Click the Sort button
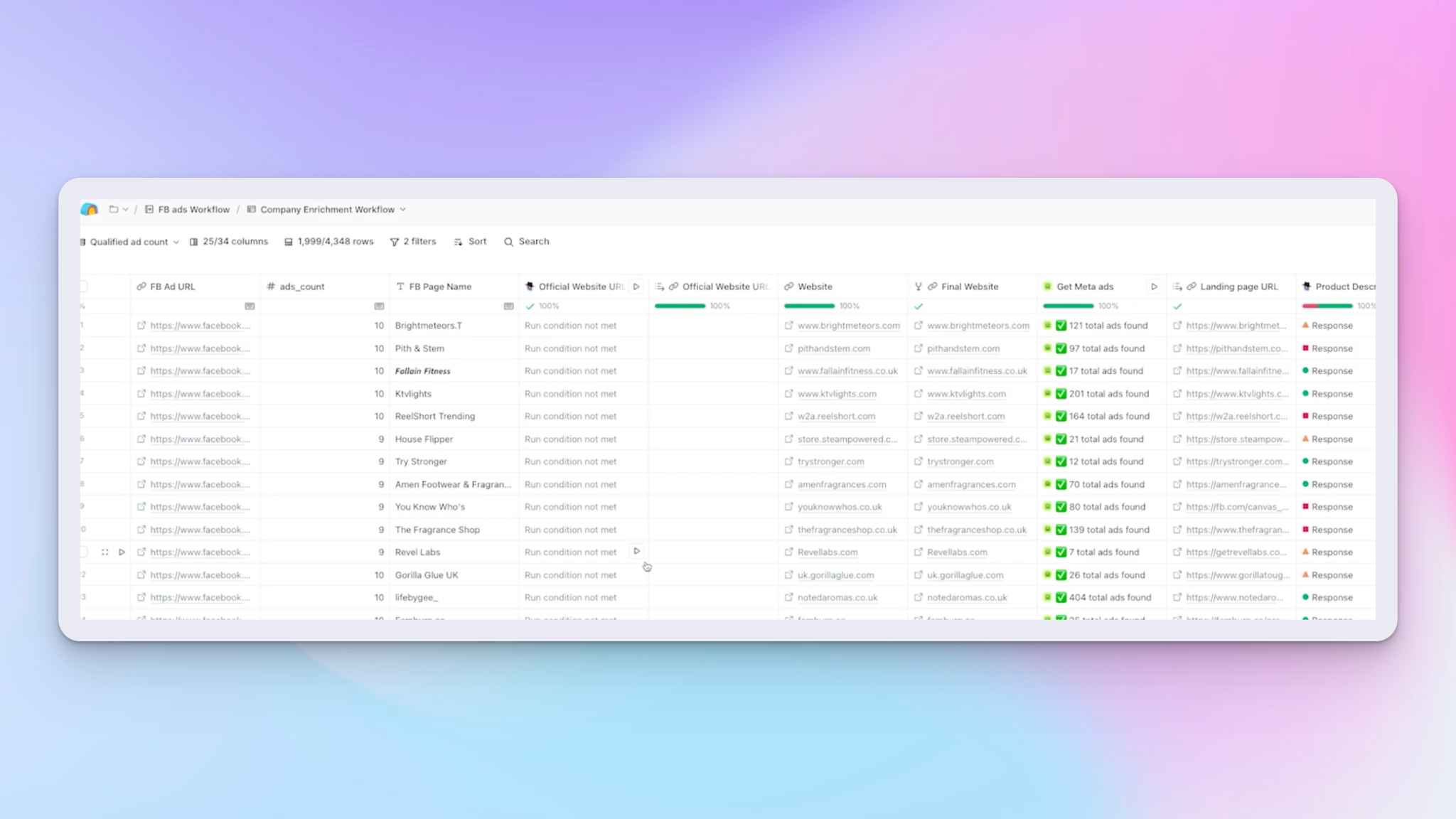Viewport: 1456px width, 819px height. [x=470, y=242]
